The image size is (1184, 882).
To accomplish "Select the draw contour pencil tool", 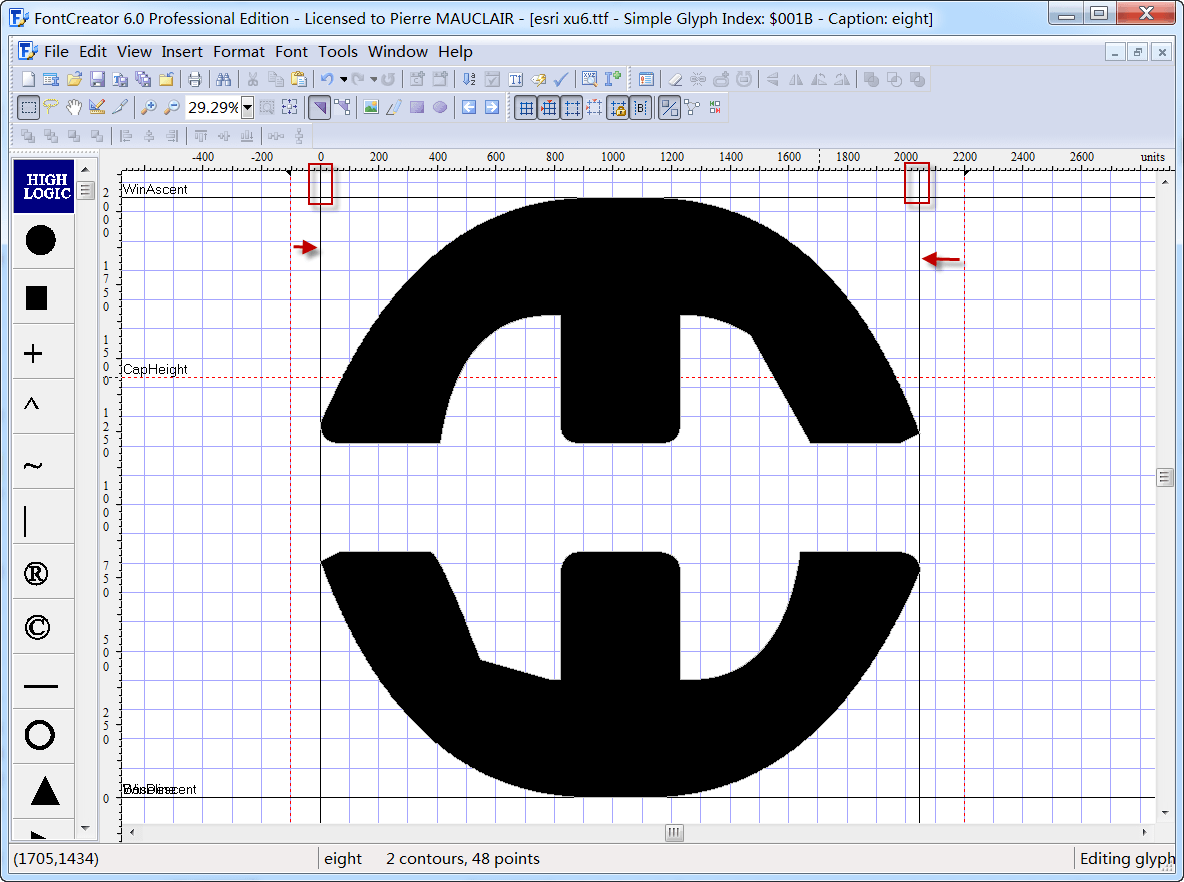I will tap(393, 107).
